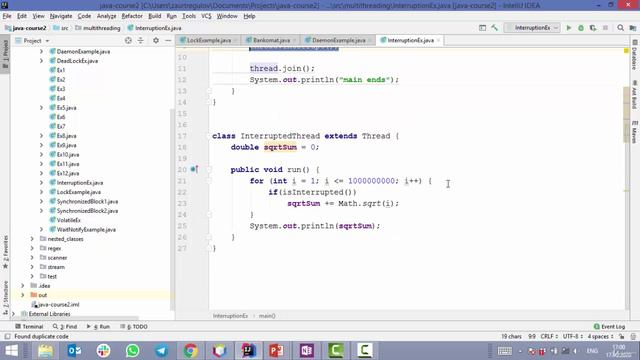
Task: Expand the nested_classes folder
Action: coord(32,239)
